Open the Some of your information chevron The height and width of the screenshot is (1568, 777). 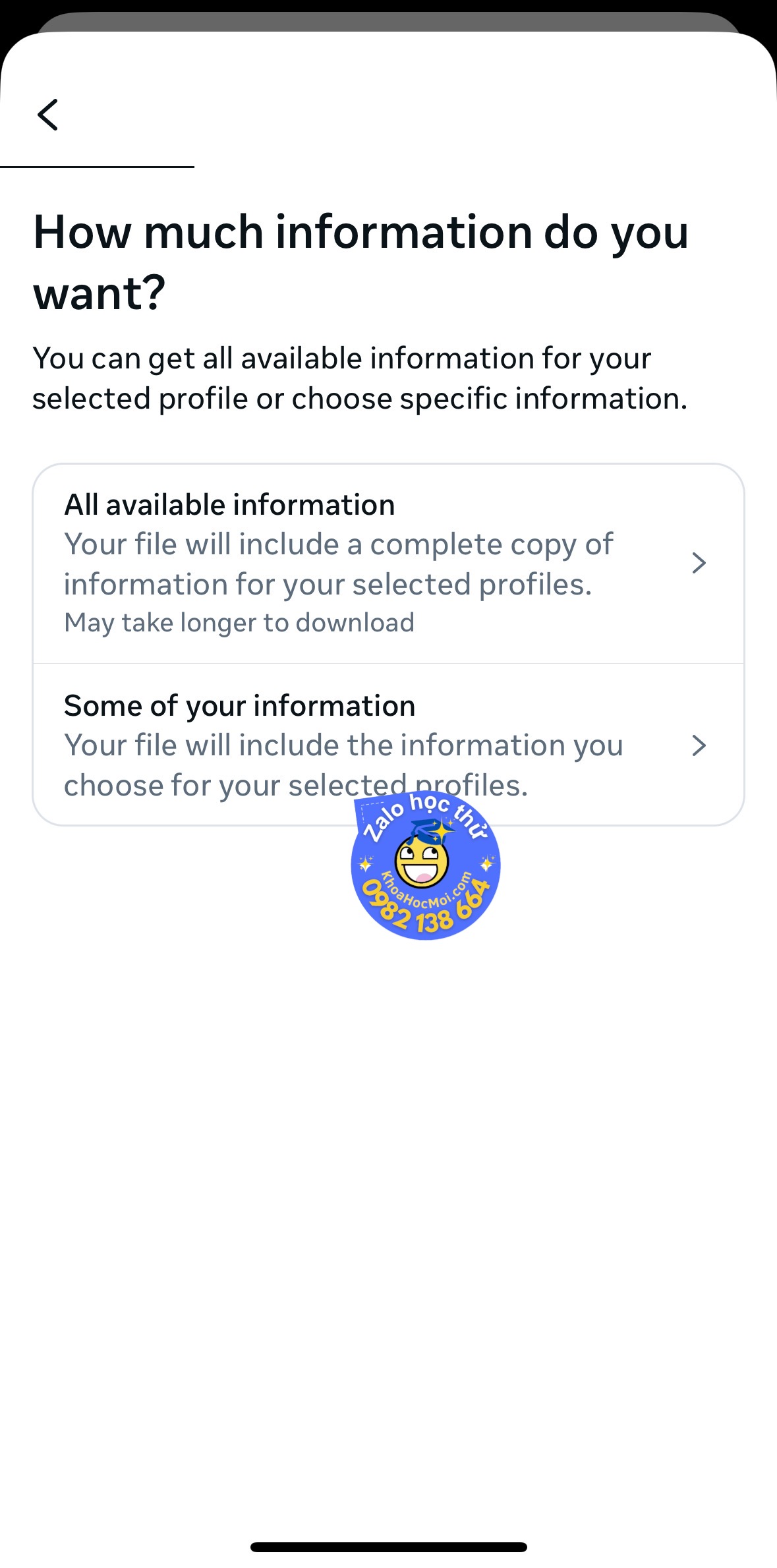(699, 745)
